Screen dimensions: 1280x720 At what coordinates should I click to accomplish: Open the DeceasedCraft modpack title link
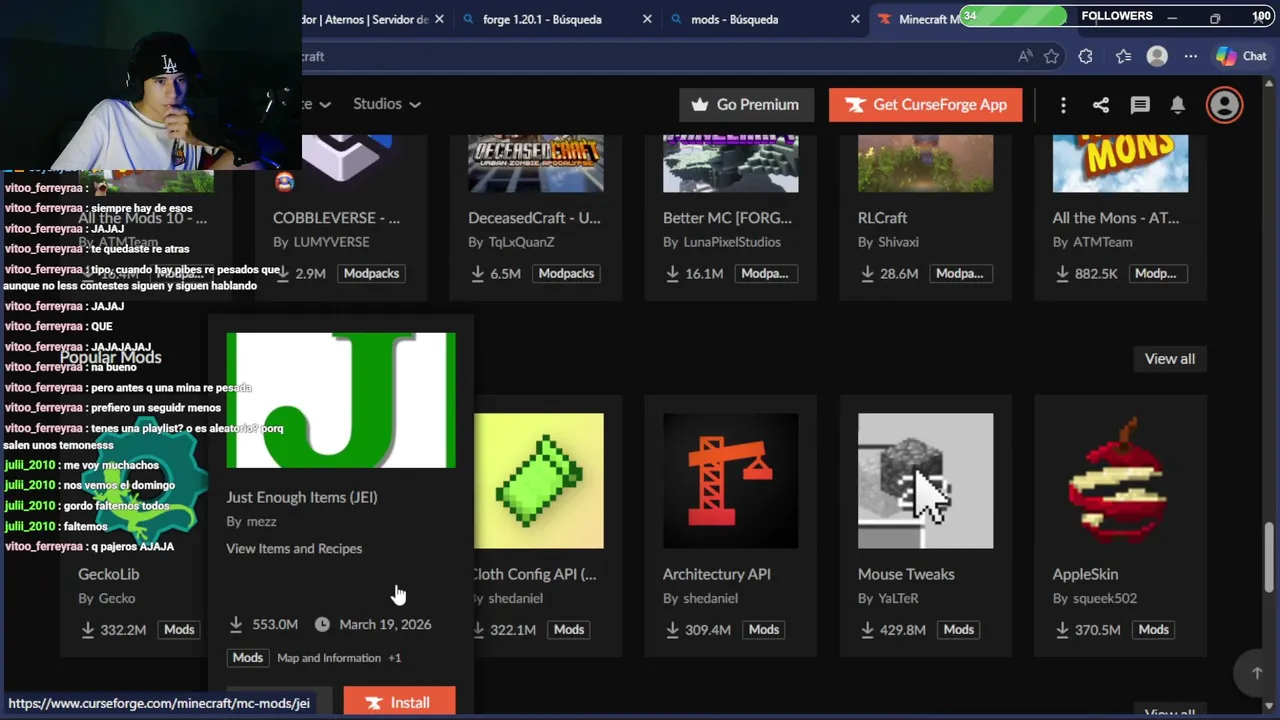[534, 217]
